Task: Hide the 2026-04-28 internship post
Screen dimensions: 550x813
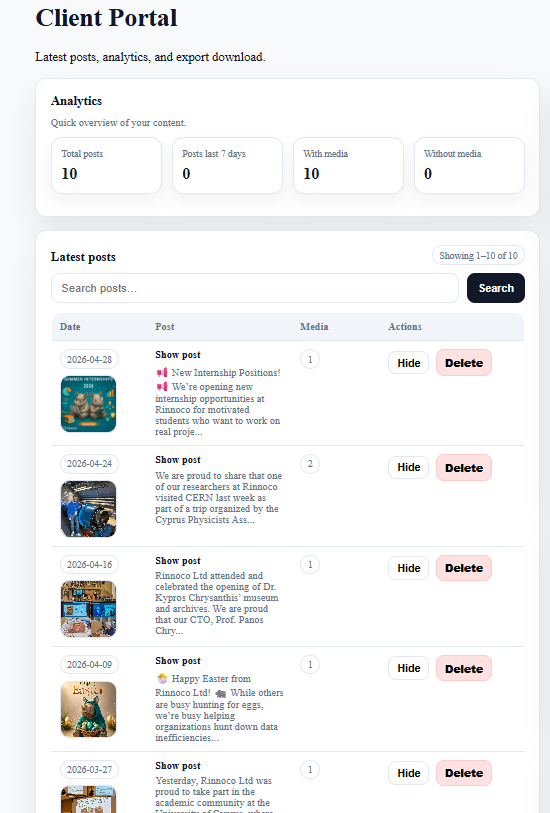Action: [408, 363]
